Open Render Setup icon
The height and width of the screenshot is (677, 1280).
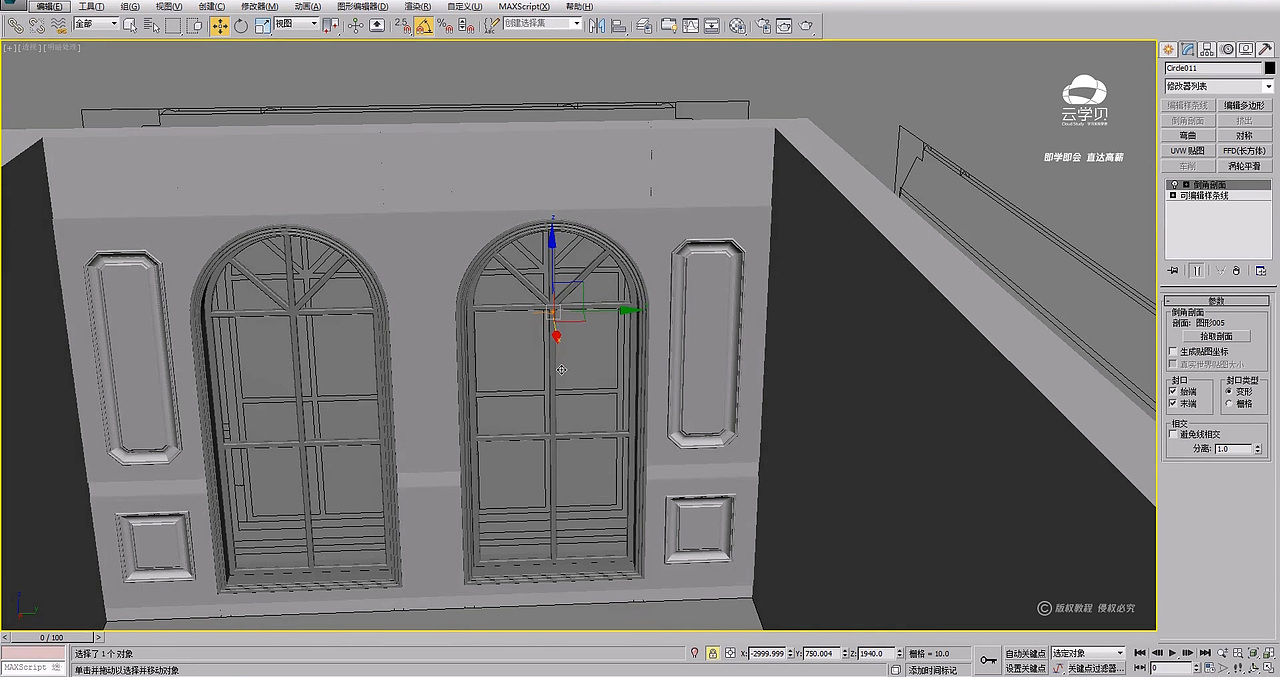[x=763, y=24]
